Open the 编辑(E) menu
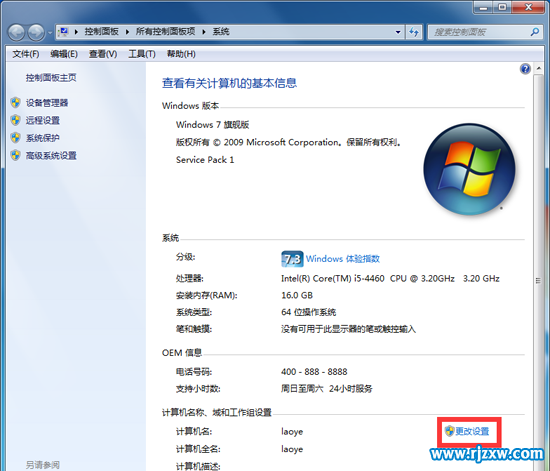This screenshot has height=471, width=550. point(64,54)
